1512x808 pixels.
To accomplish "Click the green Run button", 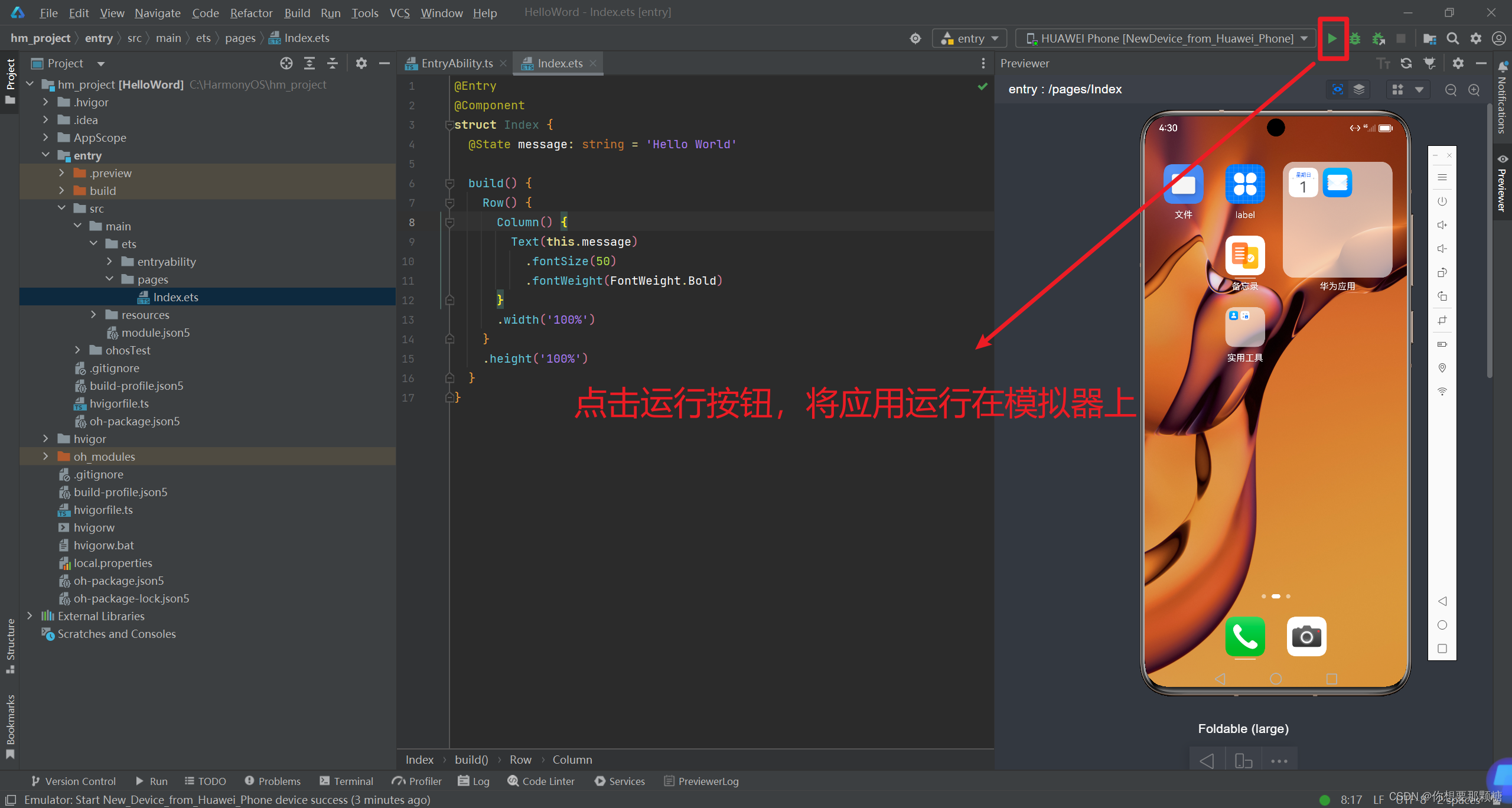I will tap(1332, 38).
